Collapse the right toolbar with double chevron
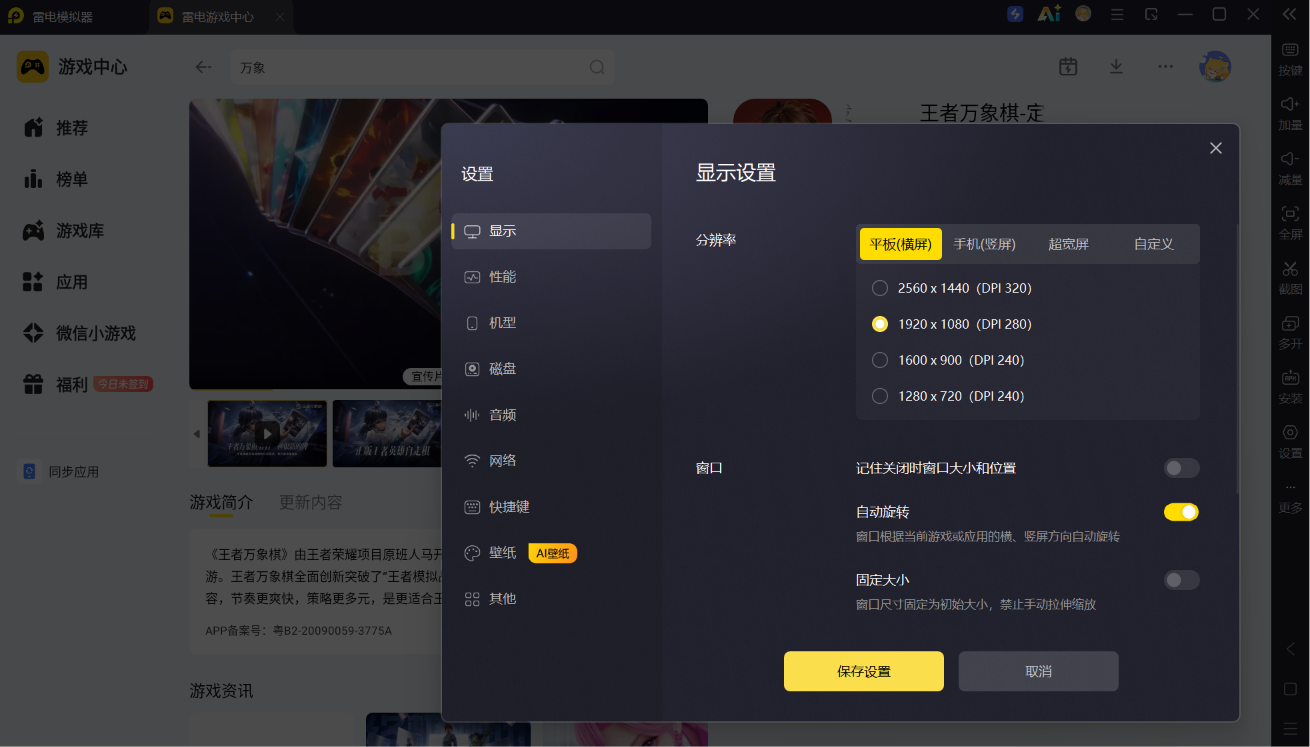 click(x=1288, y=14)
